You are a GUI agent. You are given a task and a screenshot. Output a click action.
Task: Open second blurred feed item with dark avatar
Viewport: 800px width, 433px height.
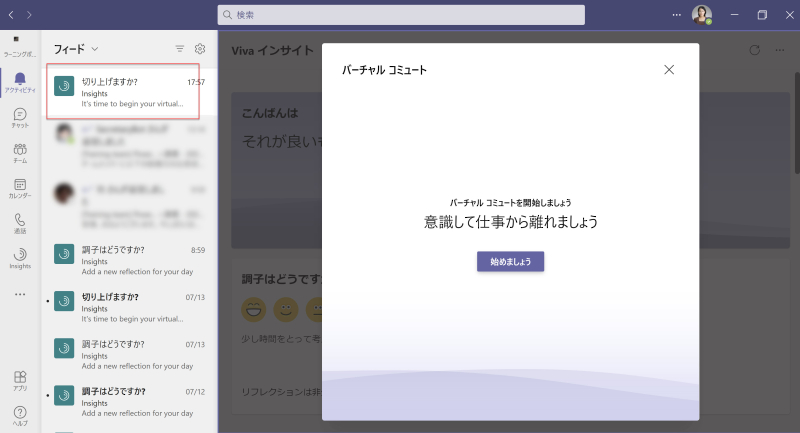tap(130, 206)
